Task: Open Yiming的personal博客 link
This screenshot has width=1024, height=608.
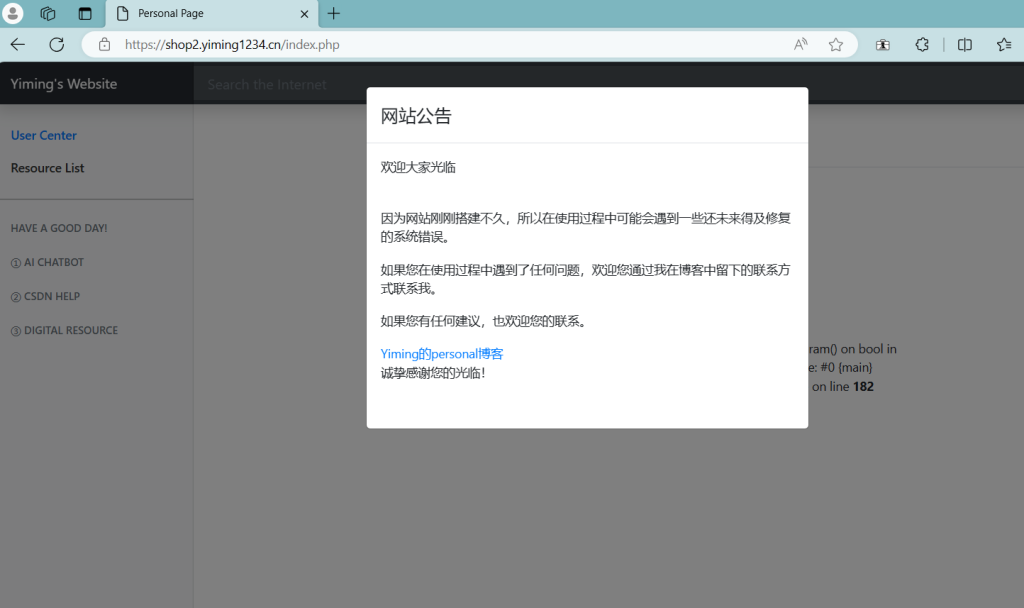Action: coord(442,354)
